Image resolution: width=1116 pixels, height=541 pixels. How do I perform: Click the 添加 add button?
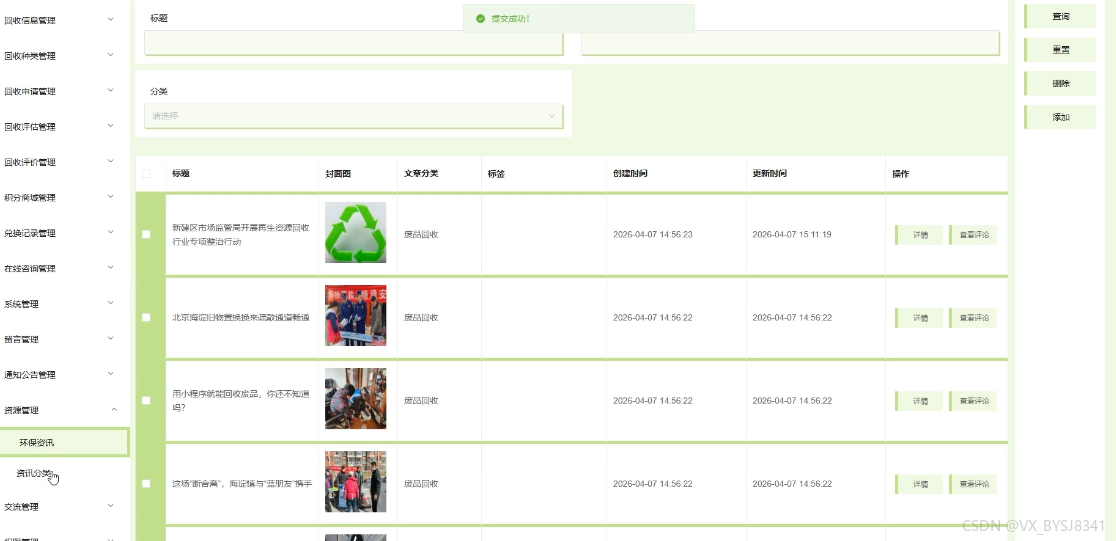tap(1060, 117)
